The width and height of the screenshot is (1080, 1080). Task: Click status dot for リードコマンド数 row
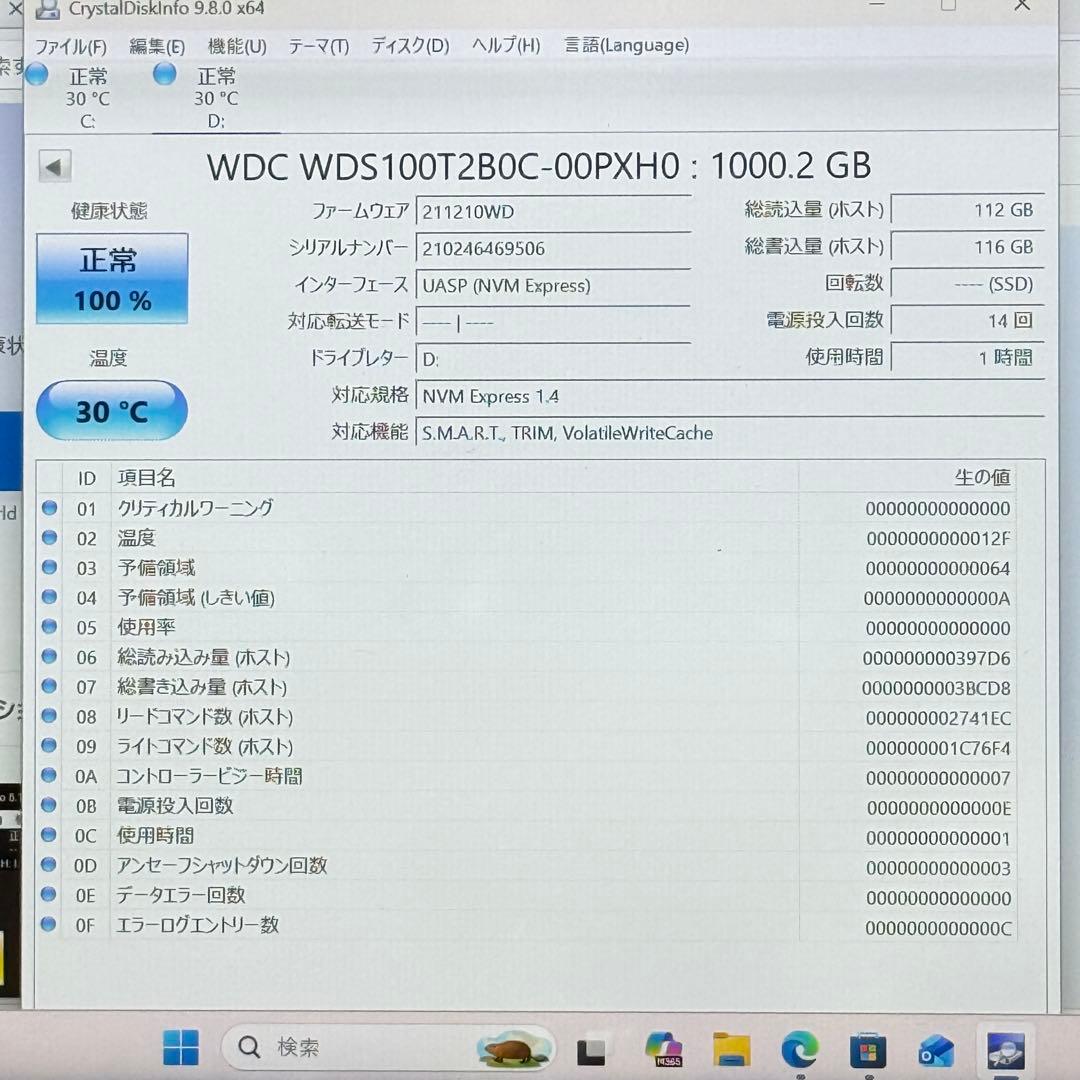pyautogui.click(x=49, y=716)
